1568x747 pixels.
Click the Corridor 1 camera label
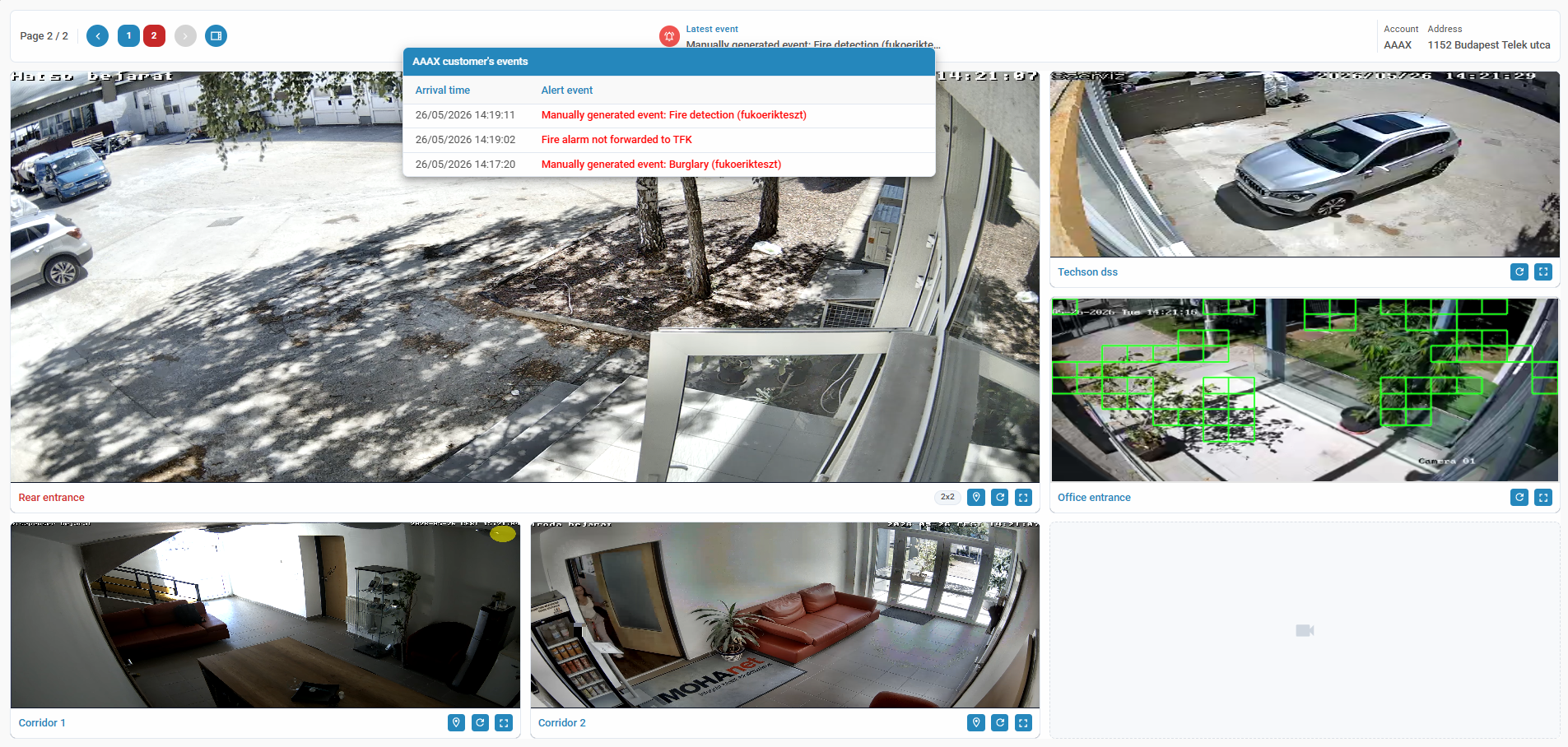(x=42, y=723)
